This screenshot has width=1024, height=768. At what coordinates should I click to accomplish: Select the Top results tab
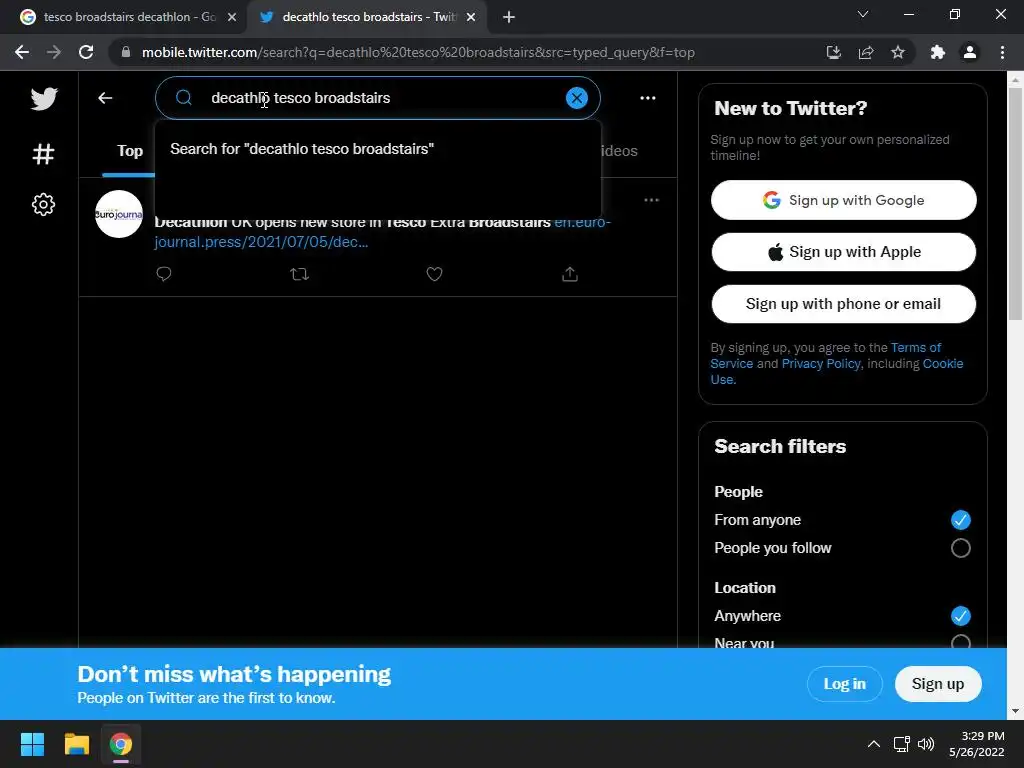point(129,151)
